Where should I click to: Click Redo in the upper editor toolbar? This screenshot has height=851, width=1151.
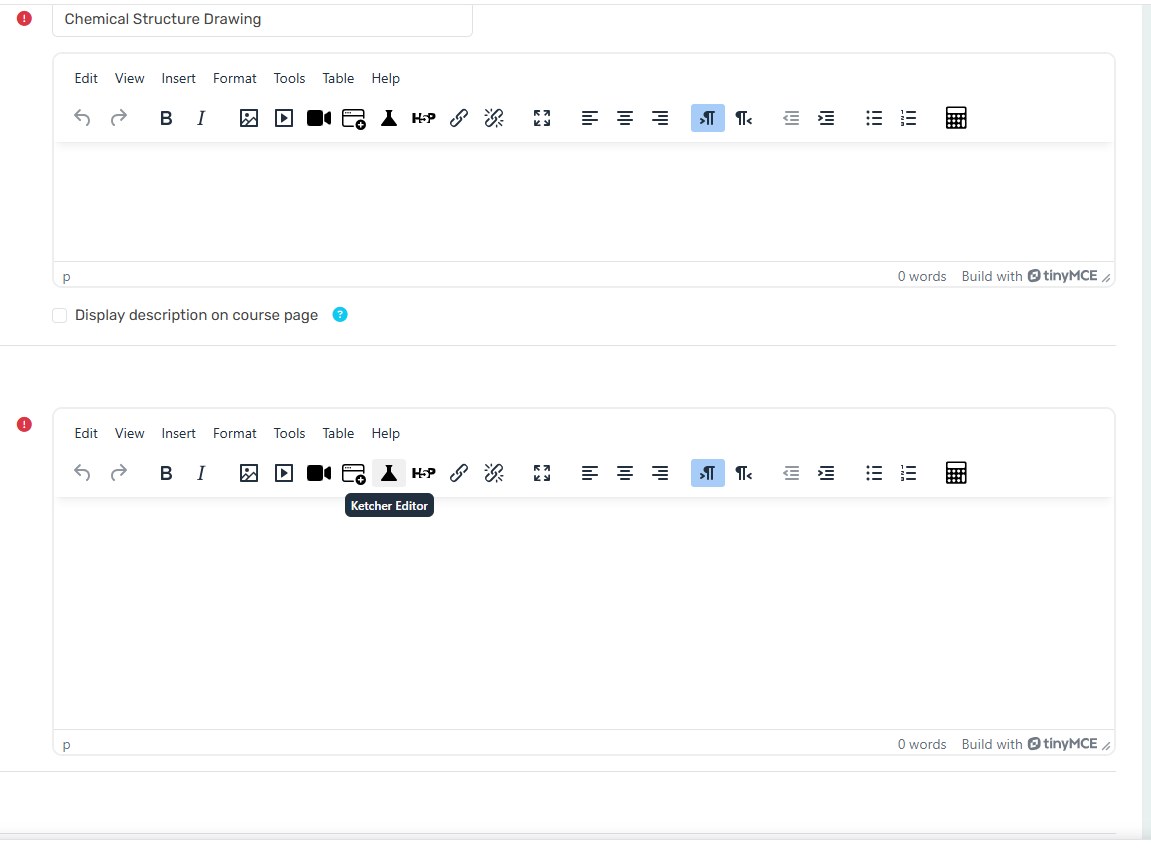[118, 118]
